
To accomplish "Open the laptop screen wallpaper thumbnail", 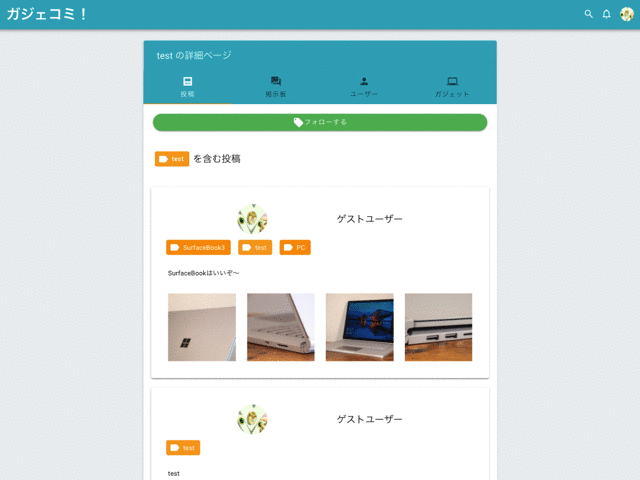I will (x=360, y=327).
